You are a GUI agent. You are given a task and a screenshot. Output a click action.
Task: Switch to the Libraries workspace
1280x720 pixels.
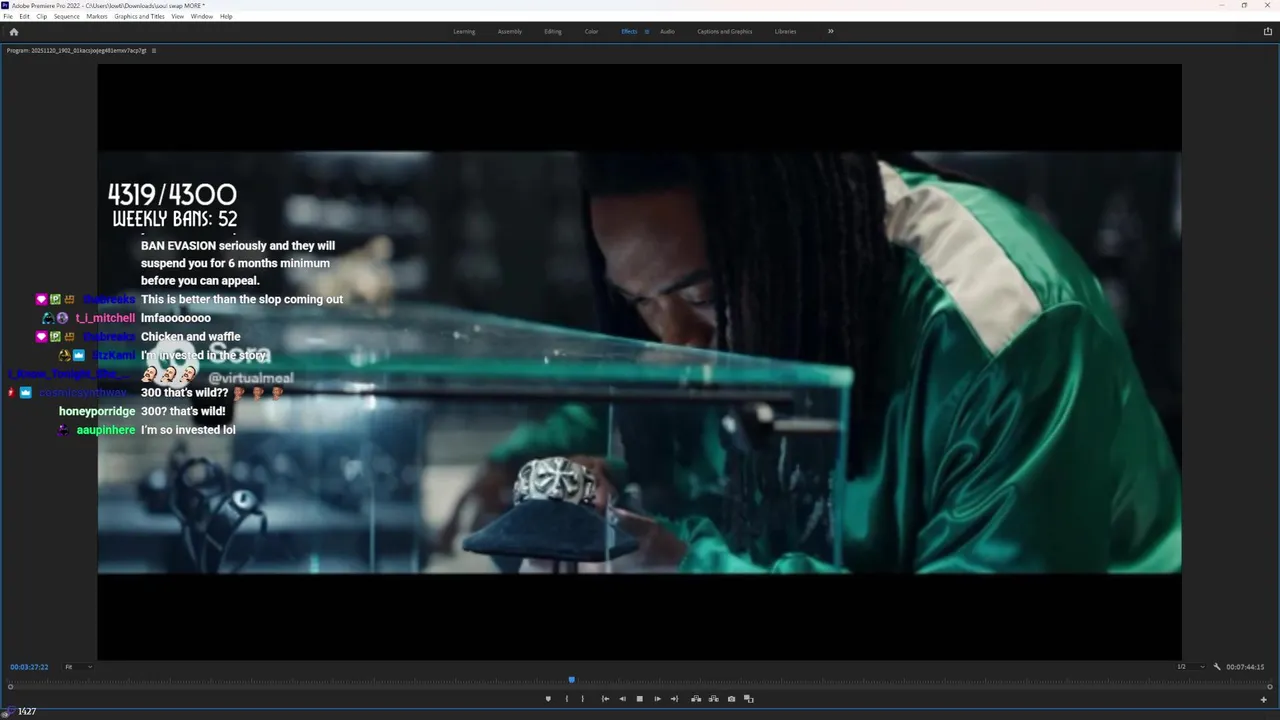786,31
